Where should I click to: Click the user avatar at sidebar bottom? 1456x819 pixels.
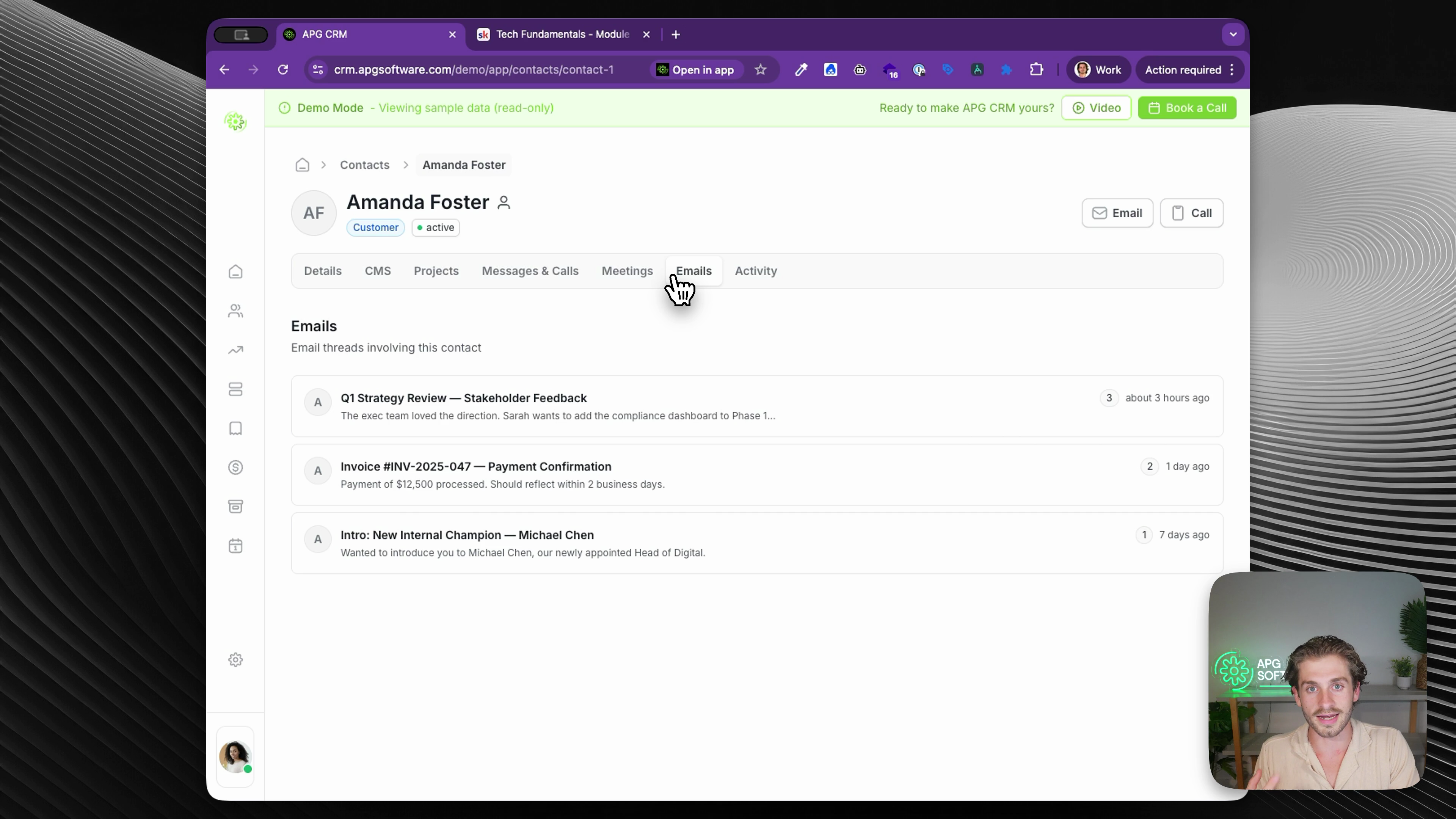[235, 757]
